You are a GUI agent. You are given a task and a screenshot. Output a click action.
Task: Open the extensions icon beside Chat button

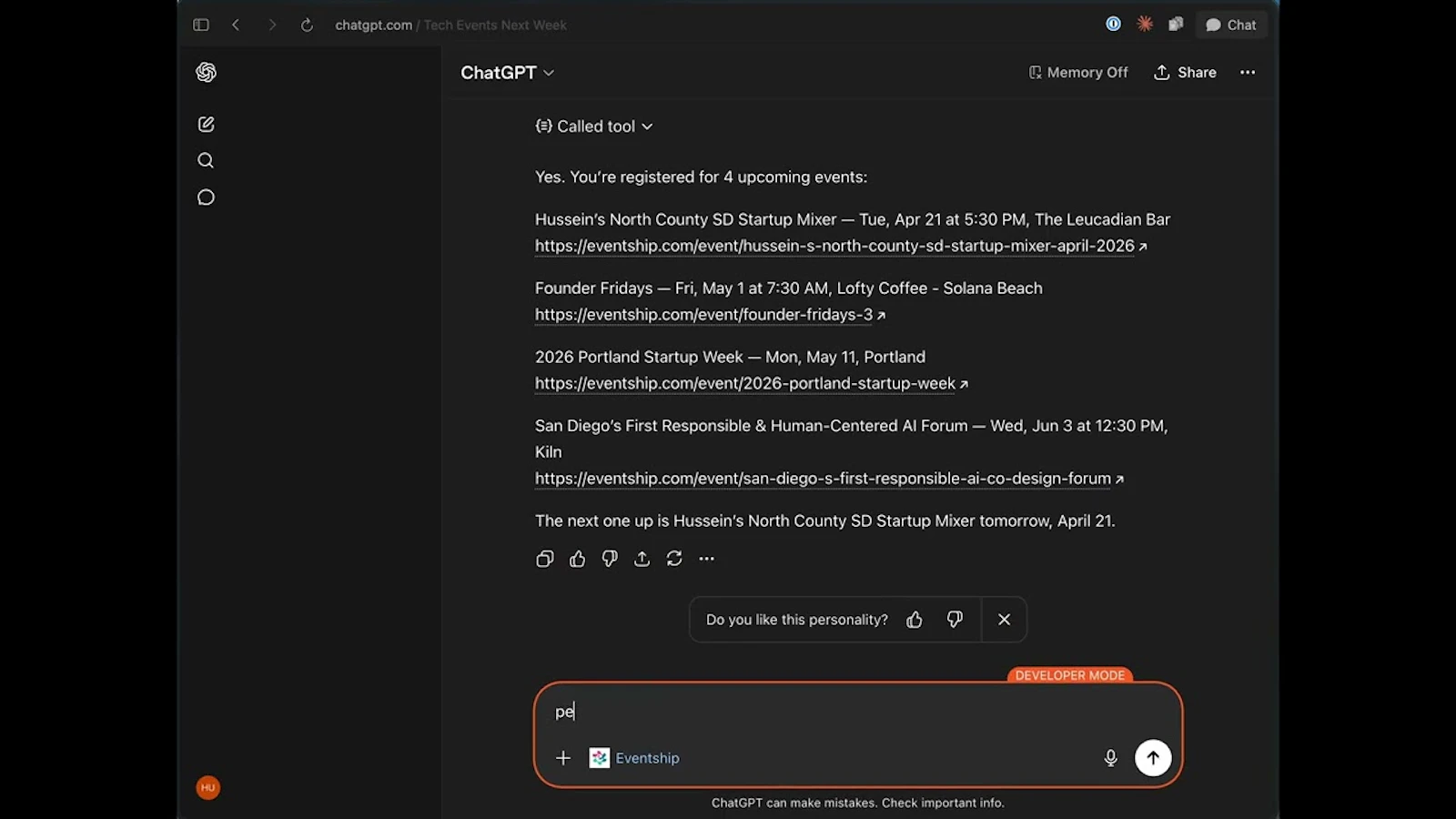click(1176, 24)
